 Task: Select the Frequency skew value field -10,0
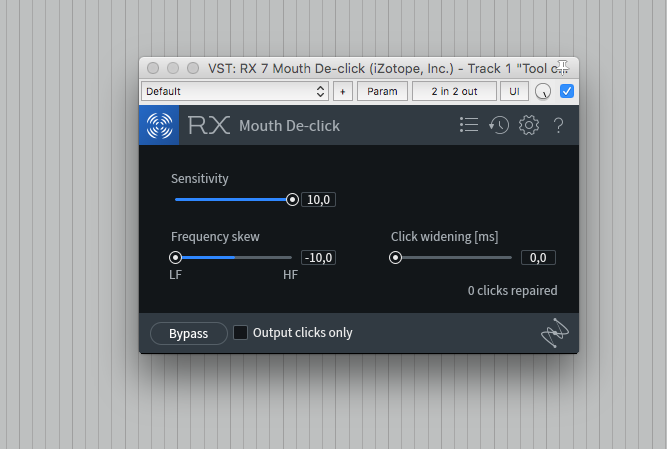coord(318,257)
